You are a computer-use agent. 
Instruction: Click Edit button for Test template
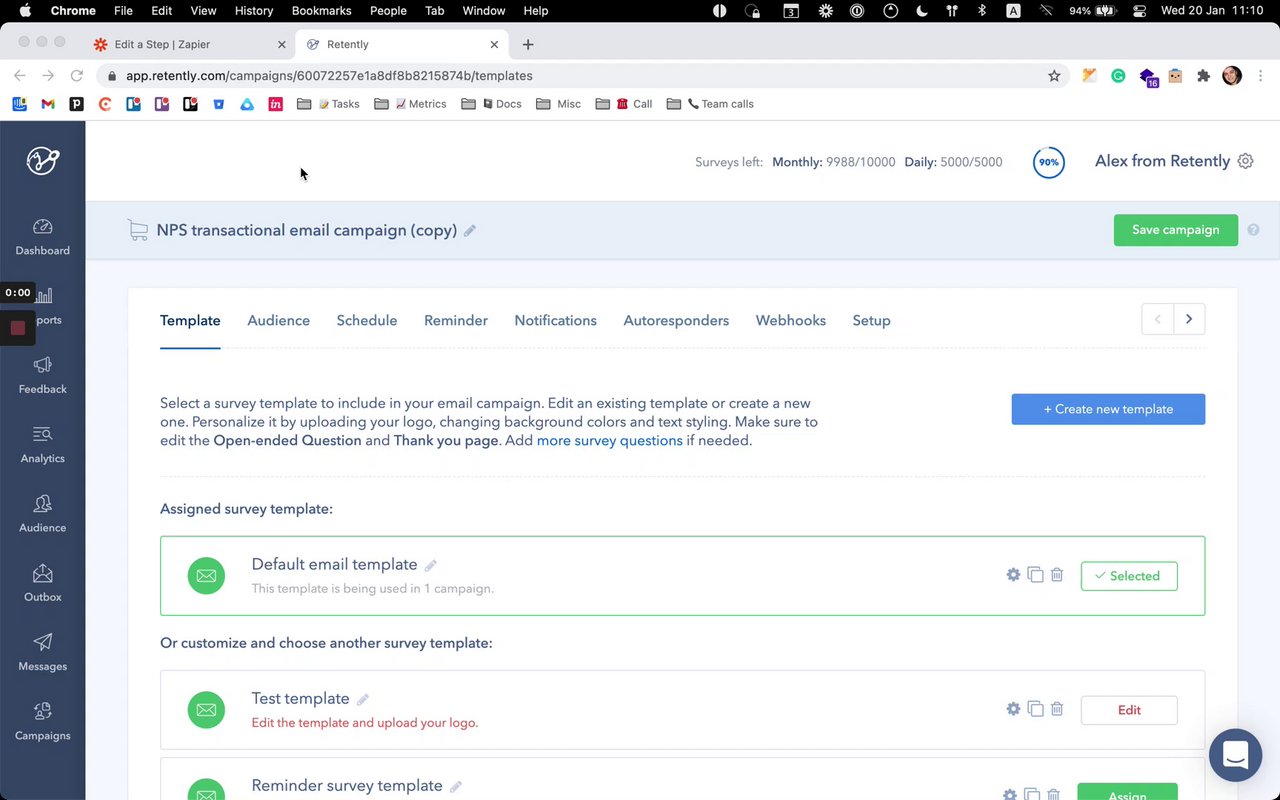click(1129, 710)
